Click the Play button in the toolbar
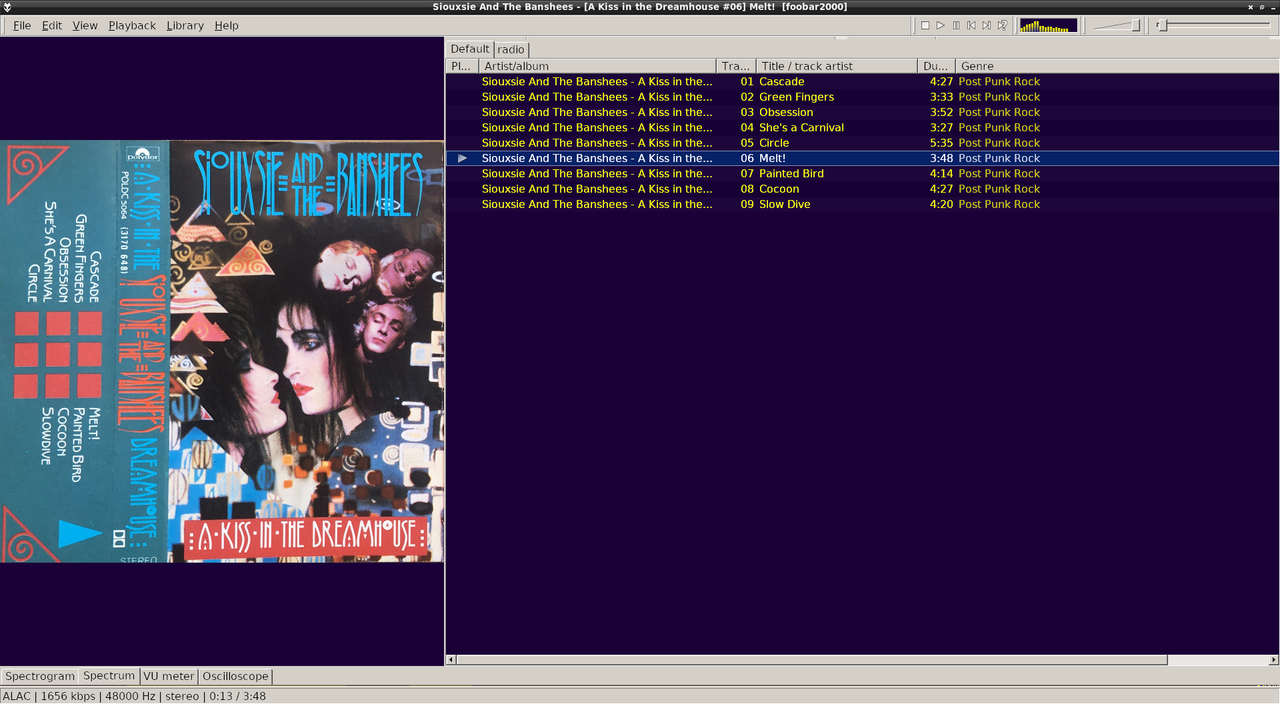The width and height of the screenshot is (1280, 704). 940,25
